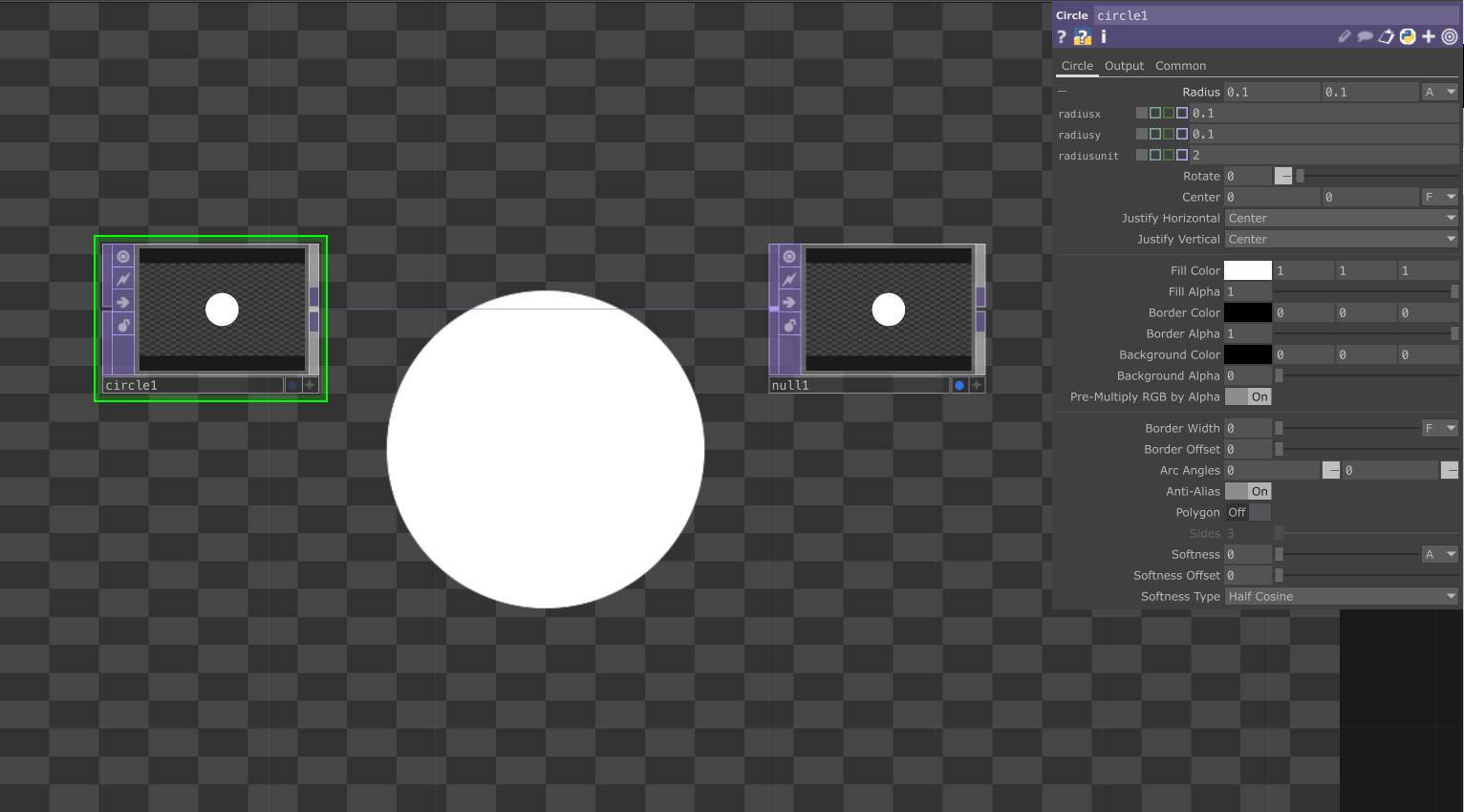The image size is (1464, 812).
Task: Open Softness Type Half Cosine dropdown
Action: [1342, 596]
